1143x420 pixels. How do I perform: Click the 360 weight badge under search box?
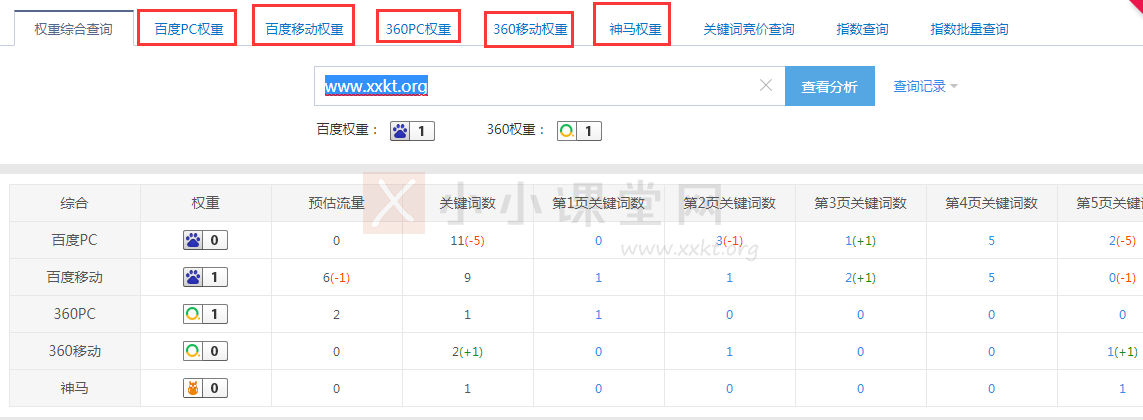tap(580, 131)
